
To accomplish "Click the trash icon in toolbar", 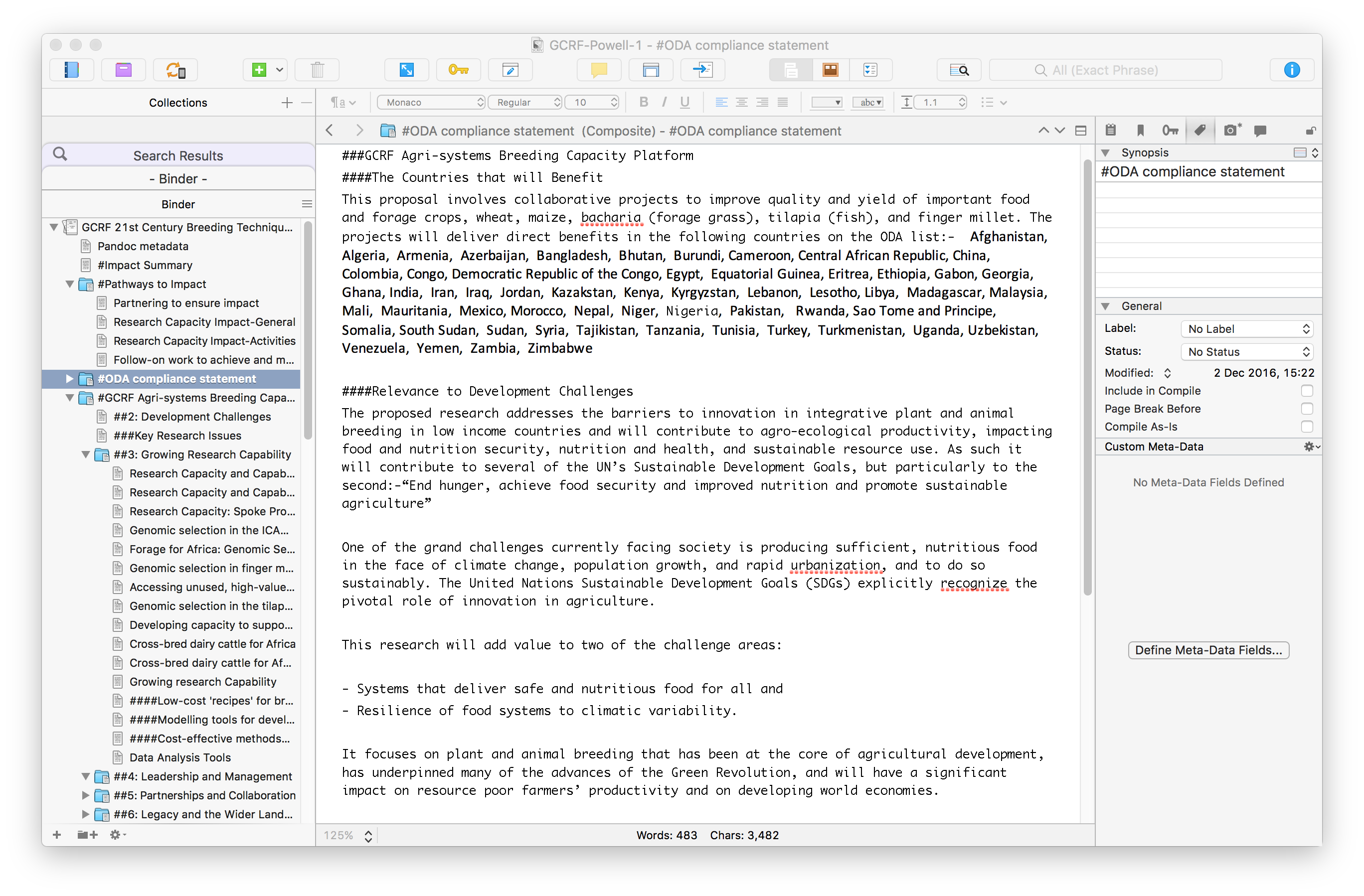I will point(317,70).
